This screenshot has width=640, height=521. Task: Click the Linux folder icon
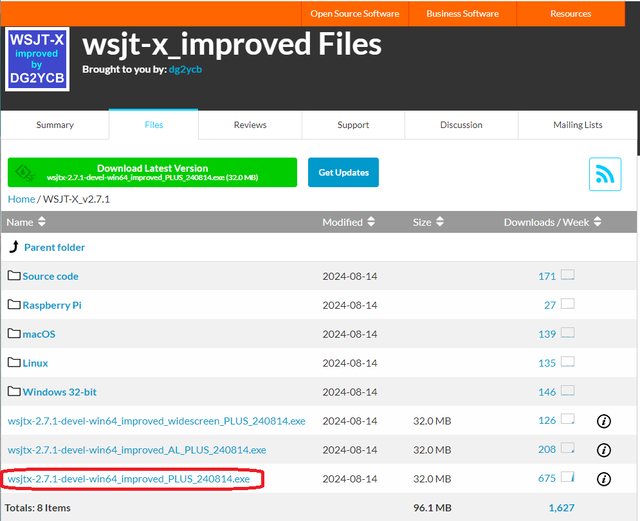click(x=14, y=363)
